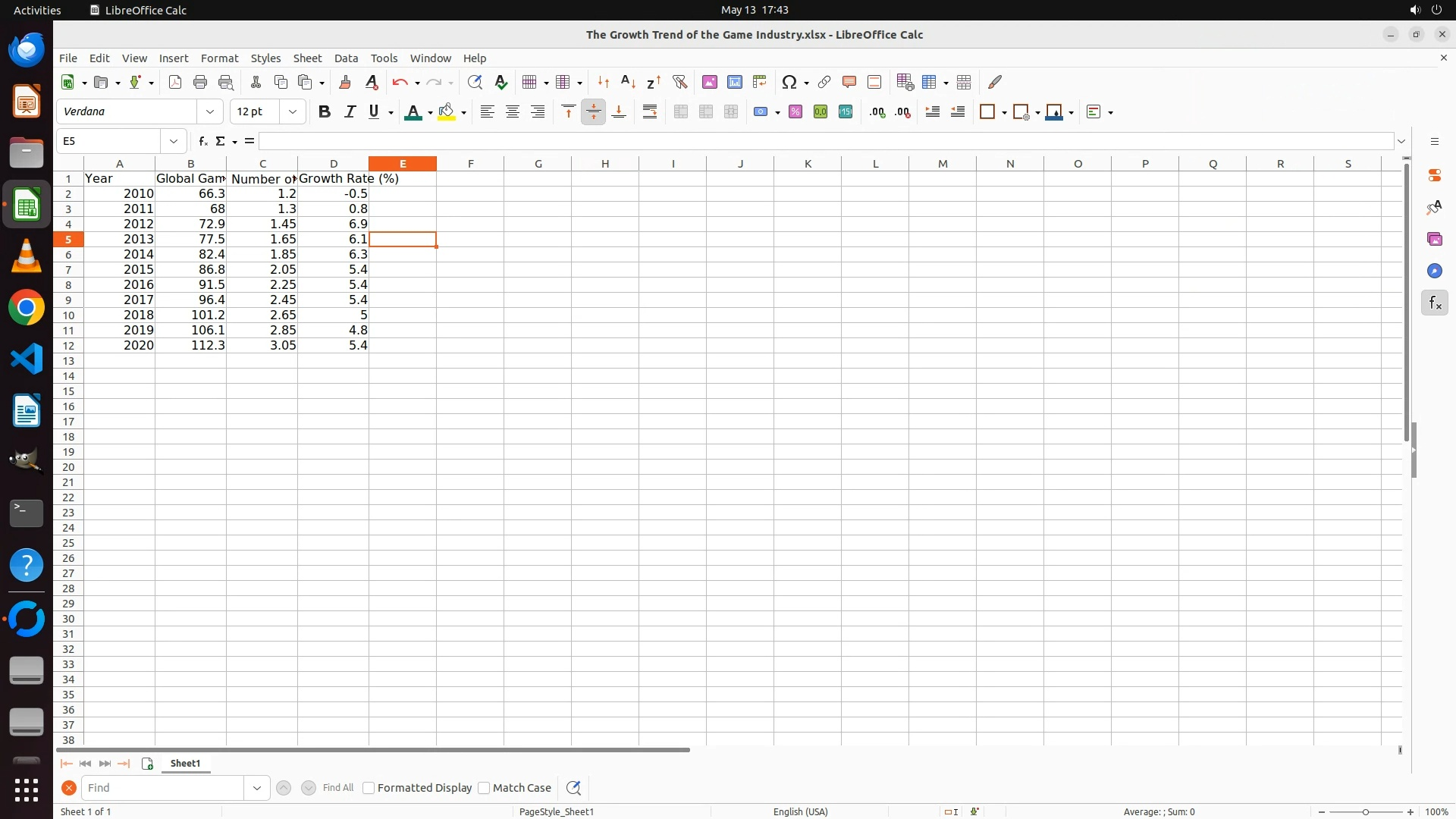Click the Sort Ascending toolbar icon
The width and height of the screenshot is (1456, 819).
(x=628, y=82)
